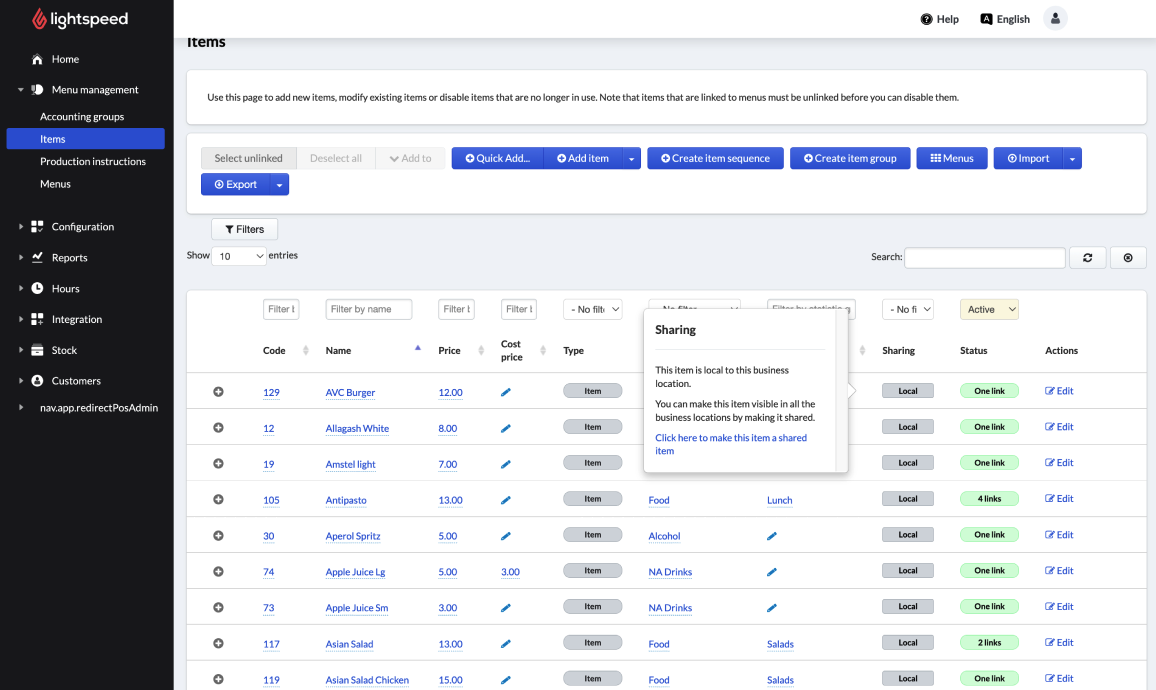Sort by Price column arrows
This screenshot has height=690, width=1156.
click(481, 351)
